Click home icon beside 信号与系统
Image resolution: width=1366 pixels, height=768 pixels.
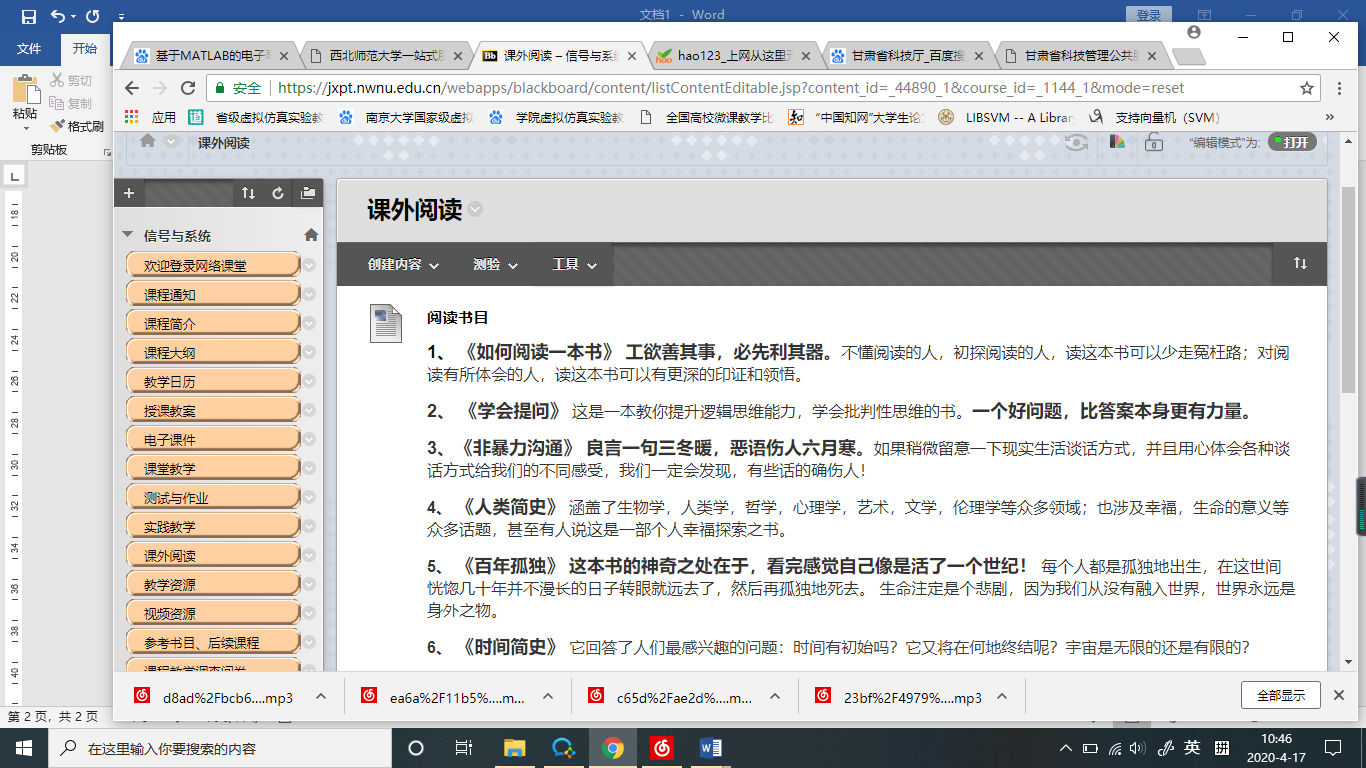pos(311,235)
